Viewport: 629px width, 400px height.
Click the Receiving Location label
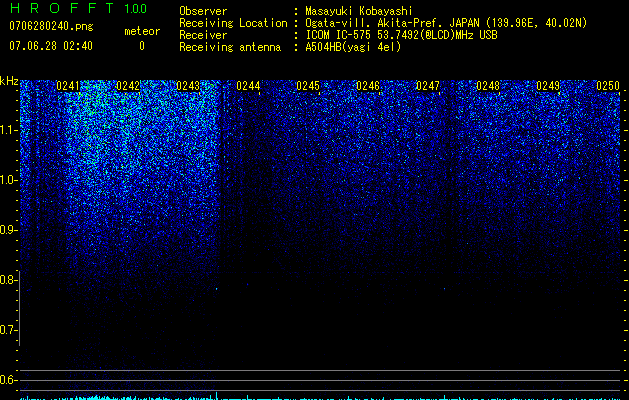233,23
